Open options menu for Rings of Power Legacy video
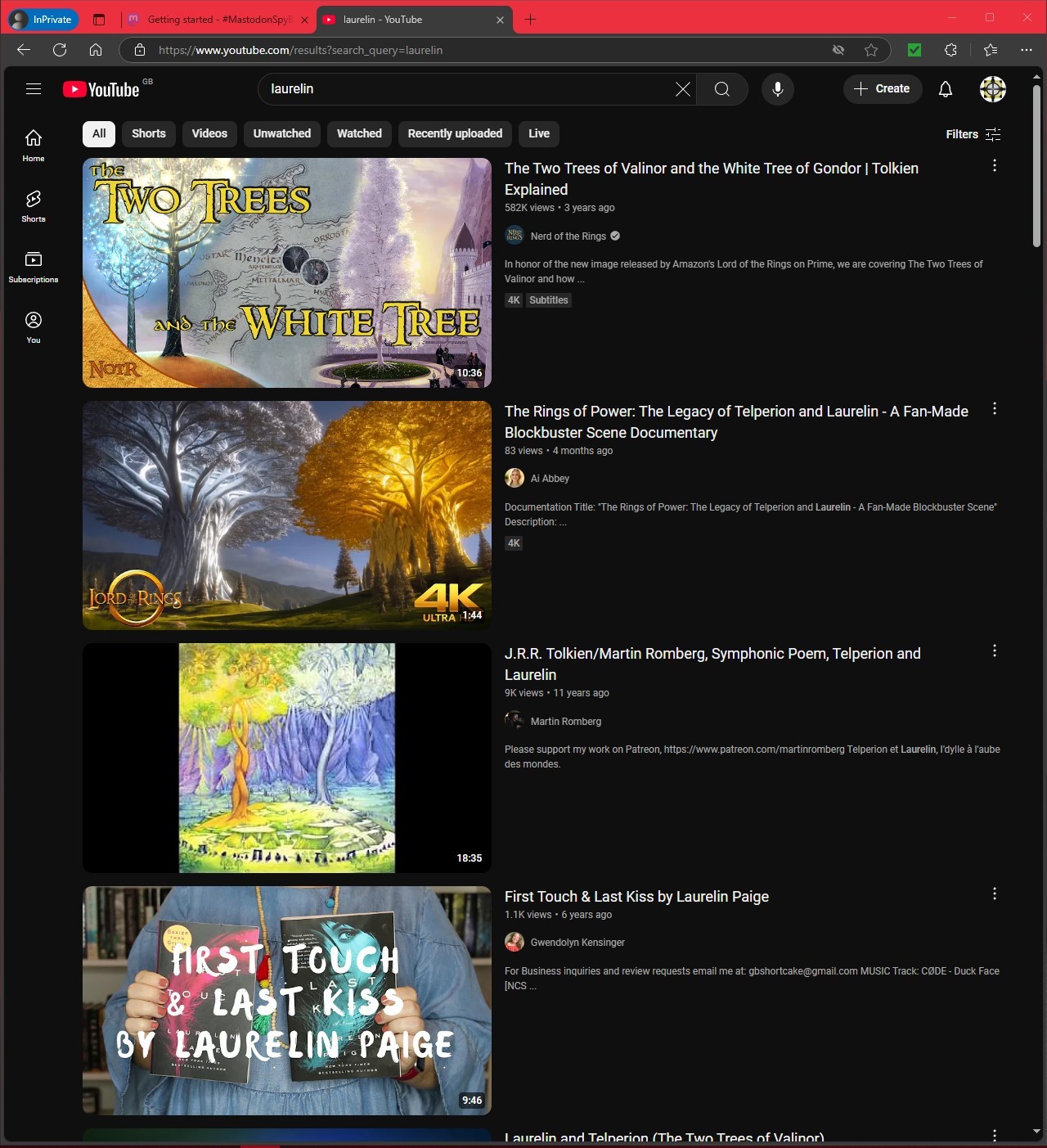This screenshot has width=1047, height=1148. 995,409
